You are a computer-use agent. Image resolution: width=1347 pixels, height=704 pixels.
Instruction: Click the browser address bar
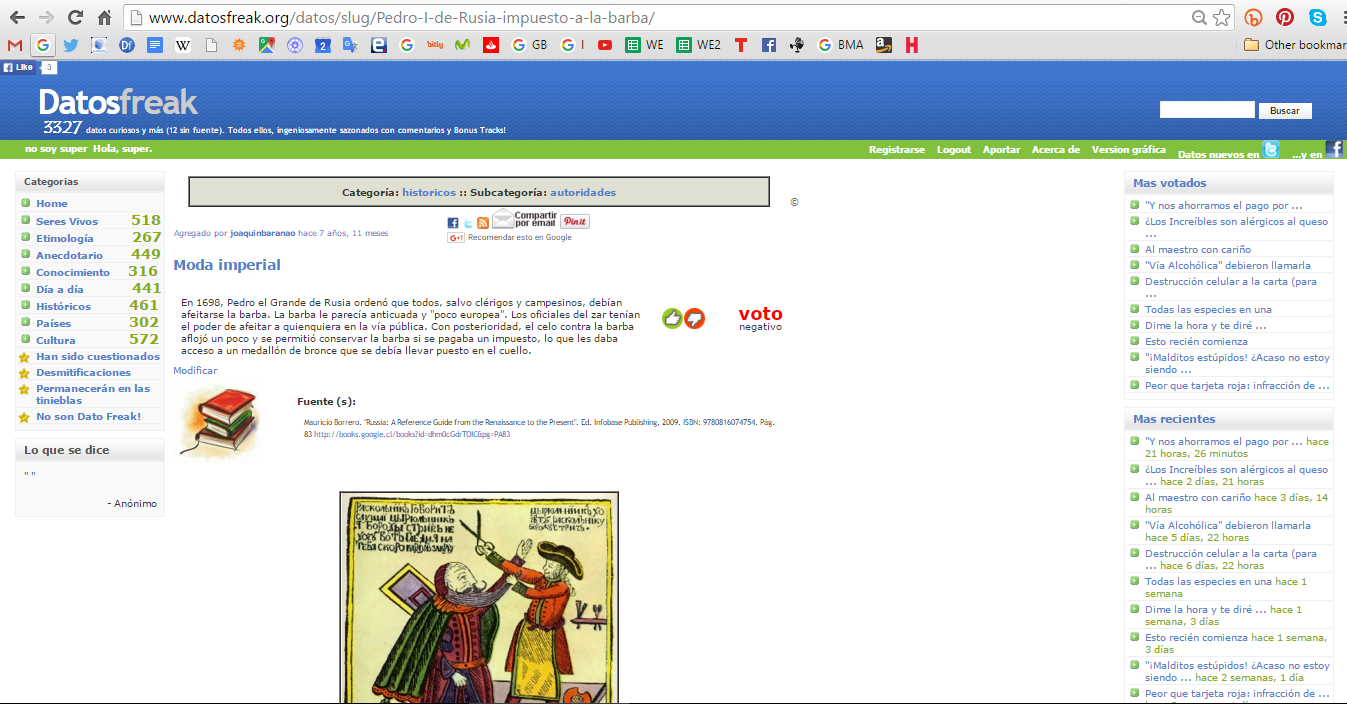[x=660, y=18]
